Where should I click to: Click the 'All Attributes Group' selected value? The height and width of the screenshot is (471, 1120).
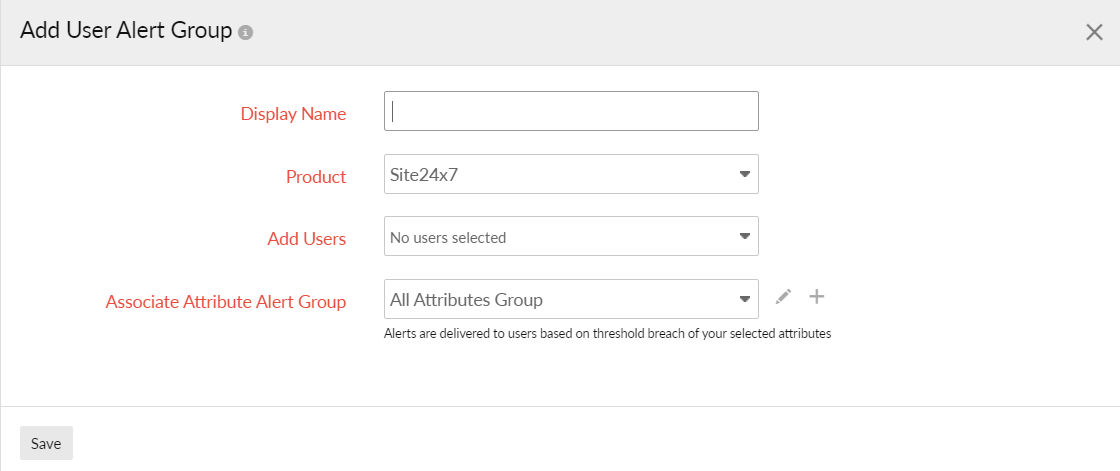coord(467,300)
